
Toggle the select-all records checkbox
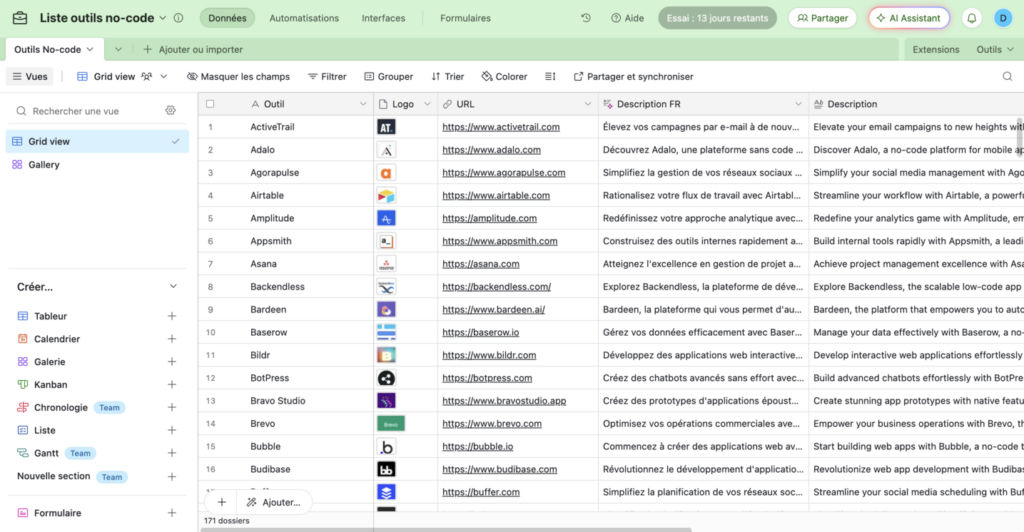[210, 104]
